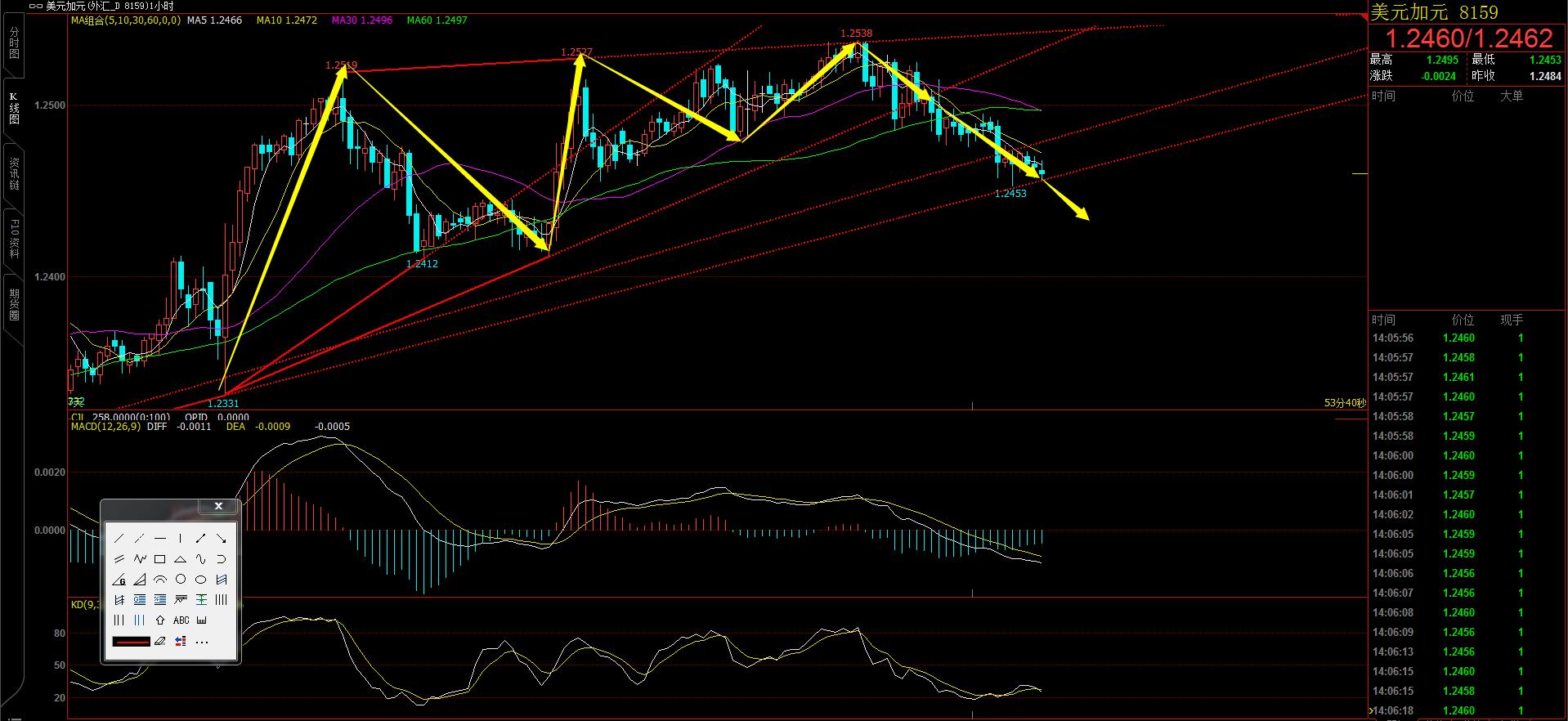Image resolution: width=1568 pixels, height=721 pixels.
Task: Click the 大单 column header
Action: (1512, 96)
